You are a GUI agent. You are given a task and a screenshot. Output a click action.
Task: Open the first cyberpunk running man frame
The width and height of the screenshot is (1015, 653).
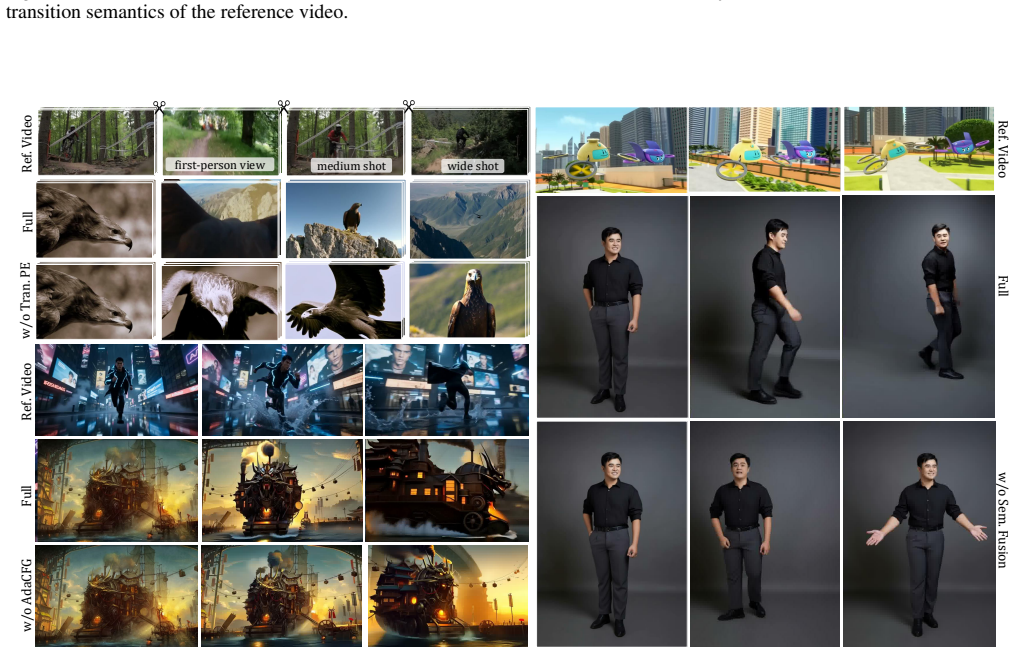(x=117, y=390)
